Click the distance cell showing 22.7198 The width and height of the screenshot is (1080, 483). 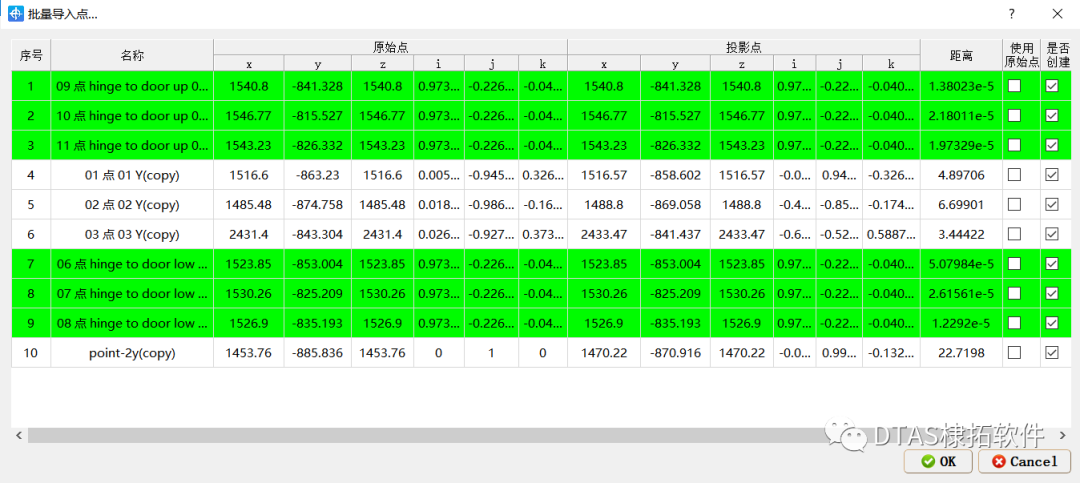pyautogui.click(x=961, y=353)
